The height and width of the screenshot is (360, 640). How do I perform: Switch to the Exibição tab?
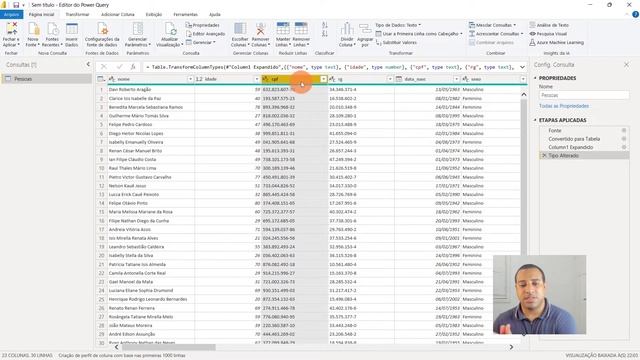[x=154, y=14]
